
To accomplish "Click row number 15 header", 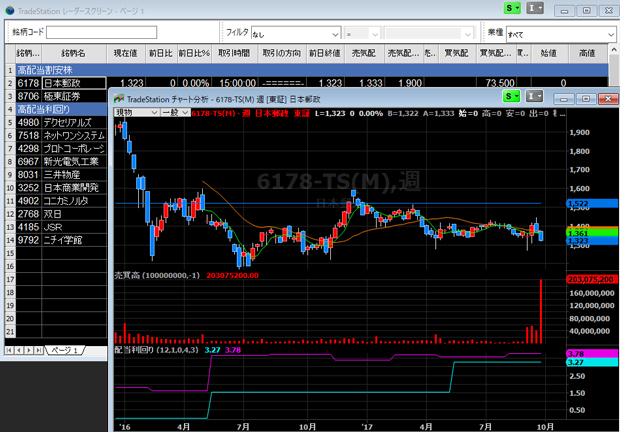I will tap(10, 253).
